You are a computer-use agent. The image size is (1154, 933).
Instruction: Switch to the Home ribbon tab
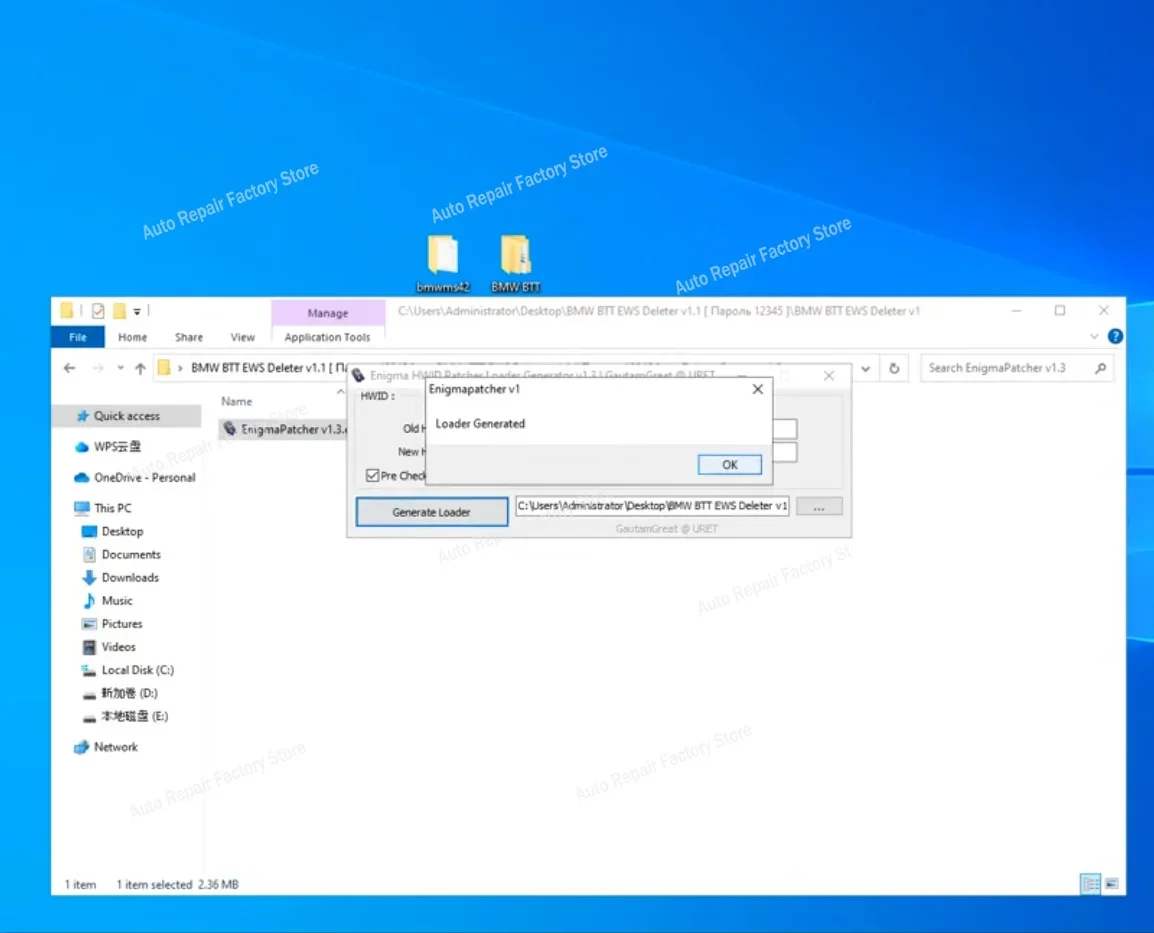(x=132, y=337)
